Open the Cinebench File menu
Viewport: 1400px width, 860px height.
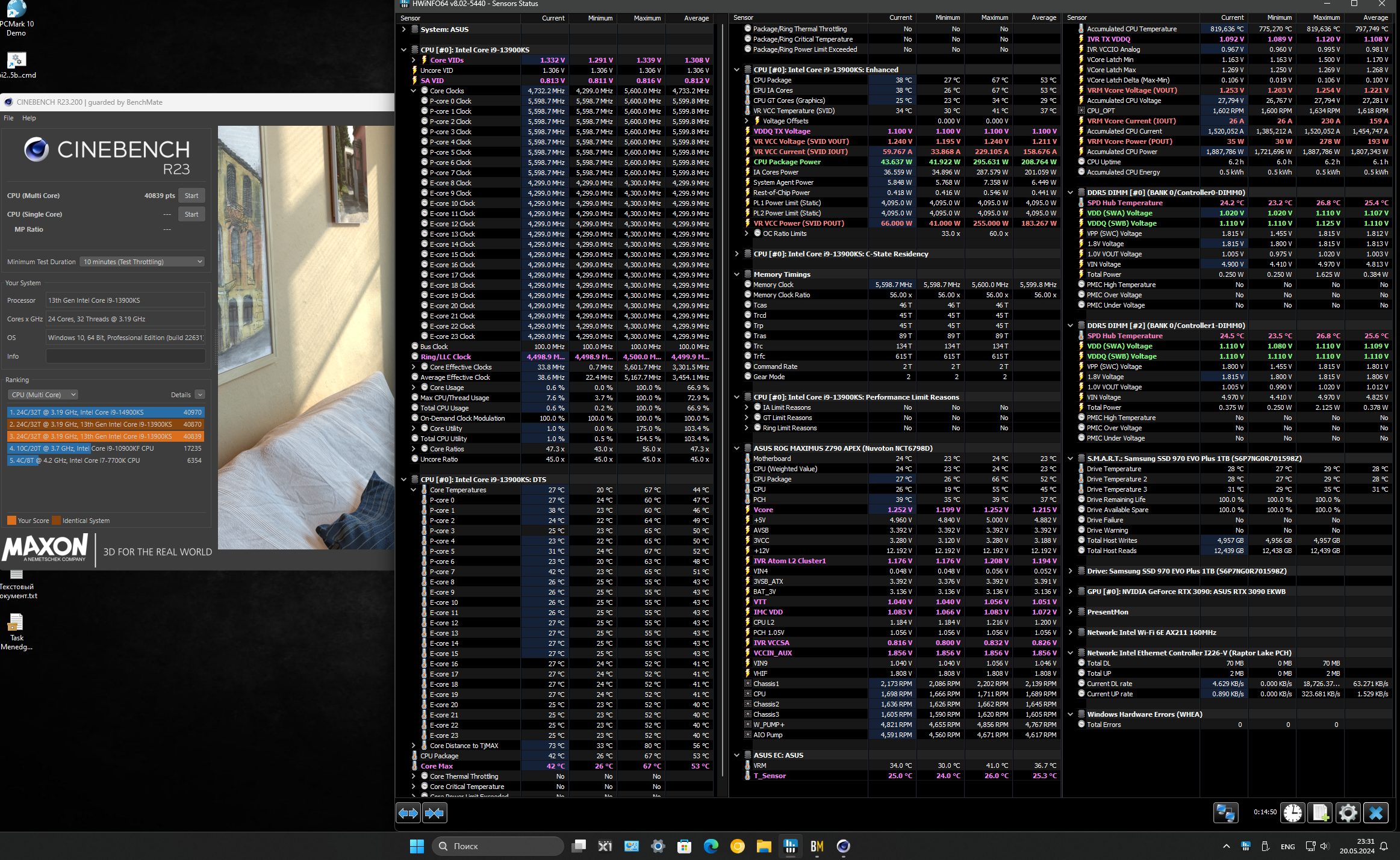pyautogui.click(x=8, y=118)
